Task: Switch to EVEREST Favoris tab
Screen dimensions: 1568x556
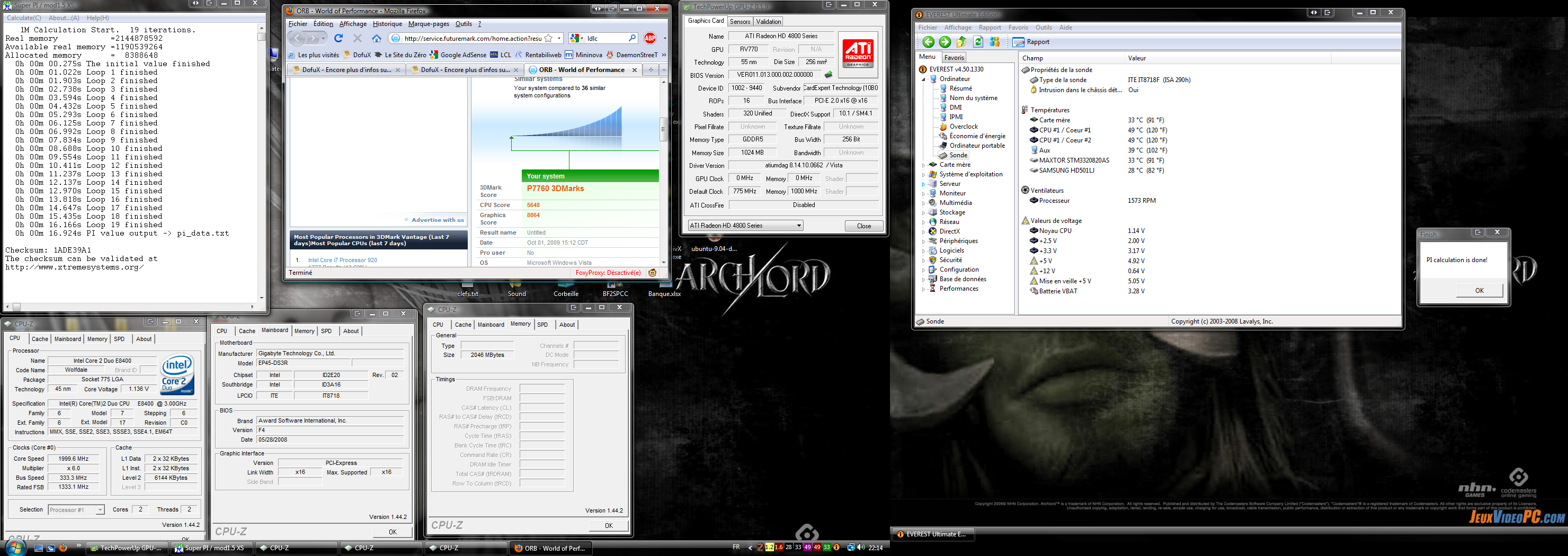Action: click(x=954, y=58)
